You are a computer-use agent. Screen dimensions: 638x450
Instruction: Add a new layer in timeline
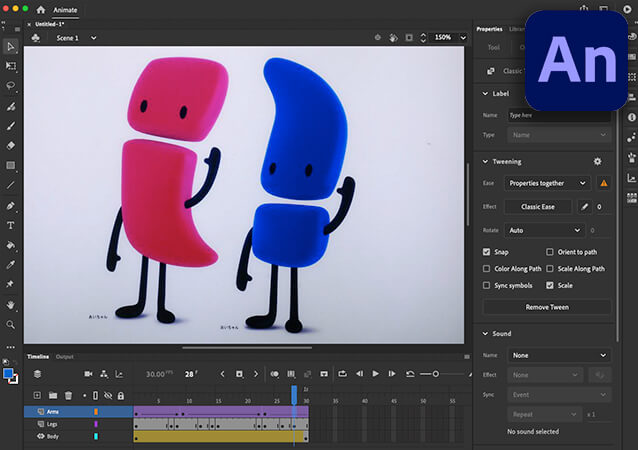37,395
